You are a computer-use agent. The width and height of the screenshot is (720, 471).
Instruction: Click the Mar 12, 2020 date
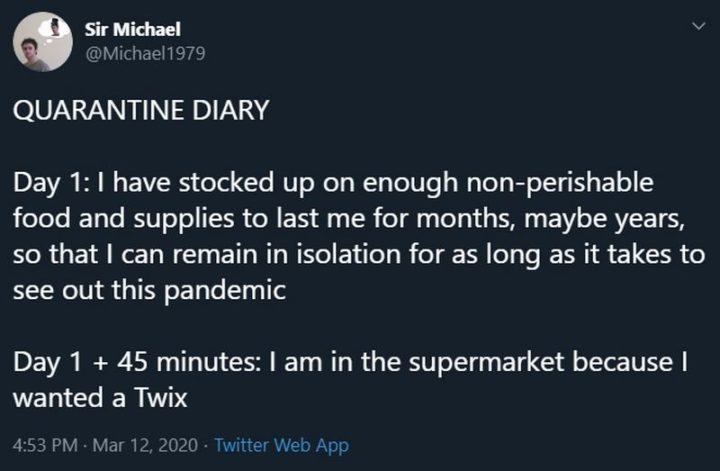point(141,445)
